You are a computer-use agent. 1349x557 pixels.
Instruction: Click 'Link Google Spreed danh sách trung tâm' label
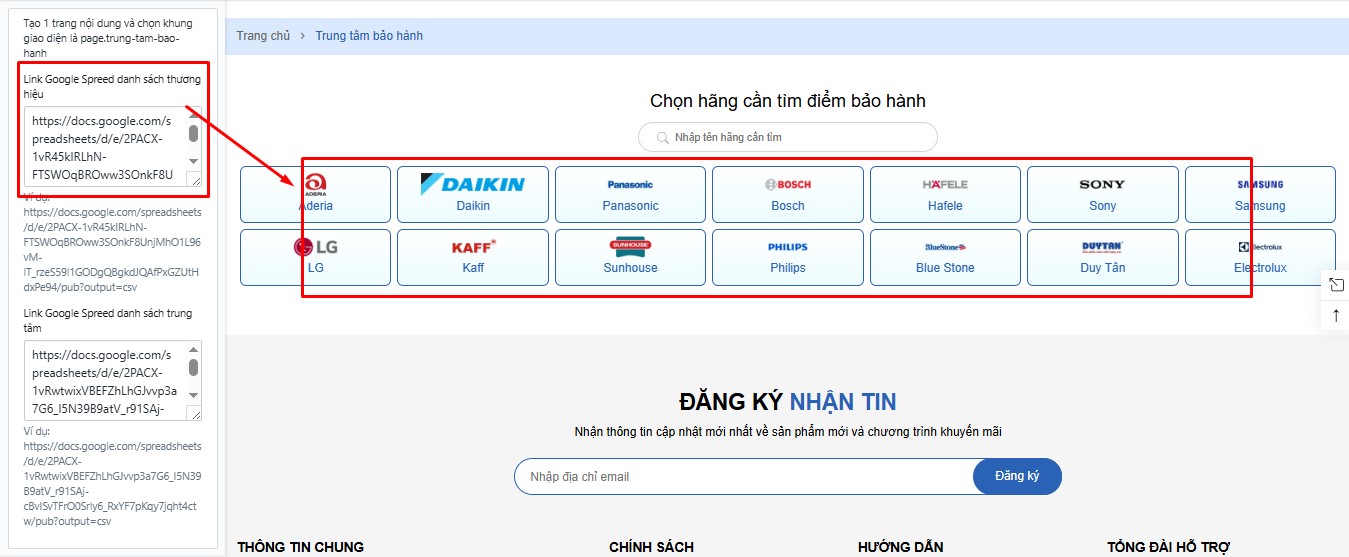tap(108, 320)
